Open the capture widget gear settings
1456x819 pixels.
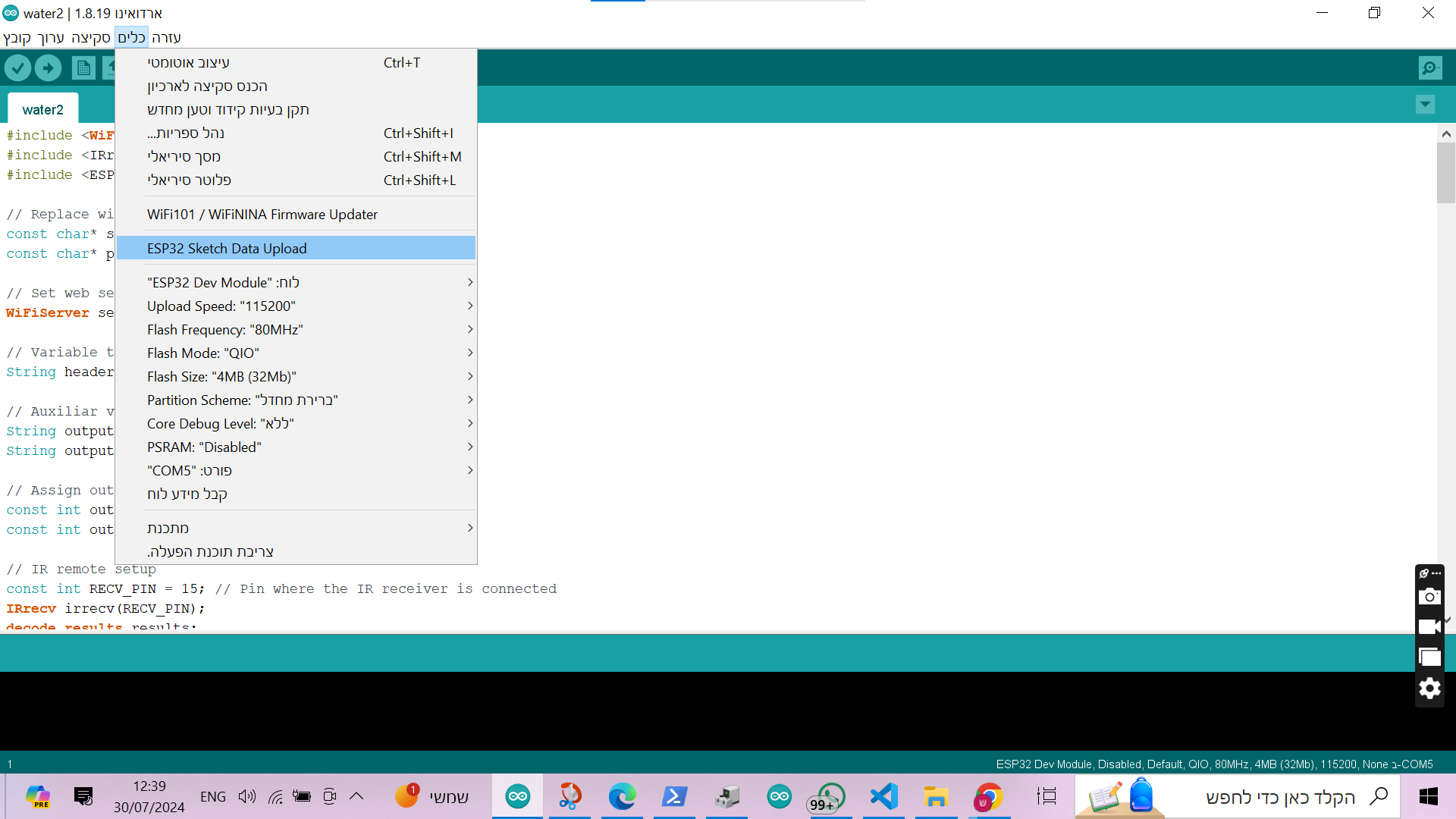pyautogui.click(x=1429, y=689)
